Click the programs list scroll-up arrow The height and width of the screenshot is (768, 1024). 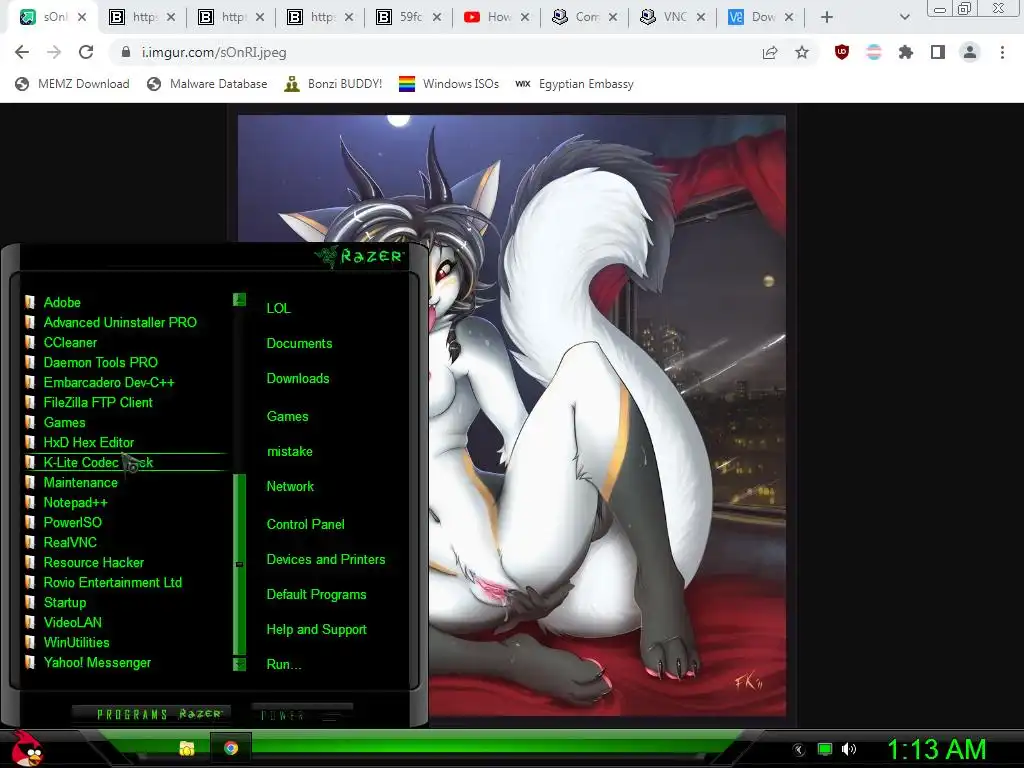tap(240, 300)
